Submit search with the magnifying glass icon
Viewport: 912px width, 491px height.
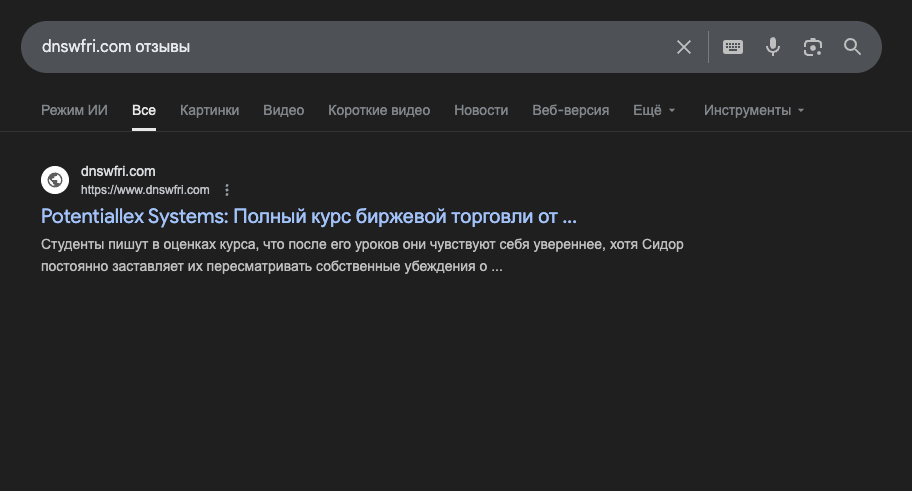click(852, 47)
